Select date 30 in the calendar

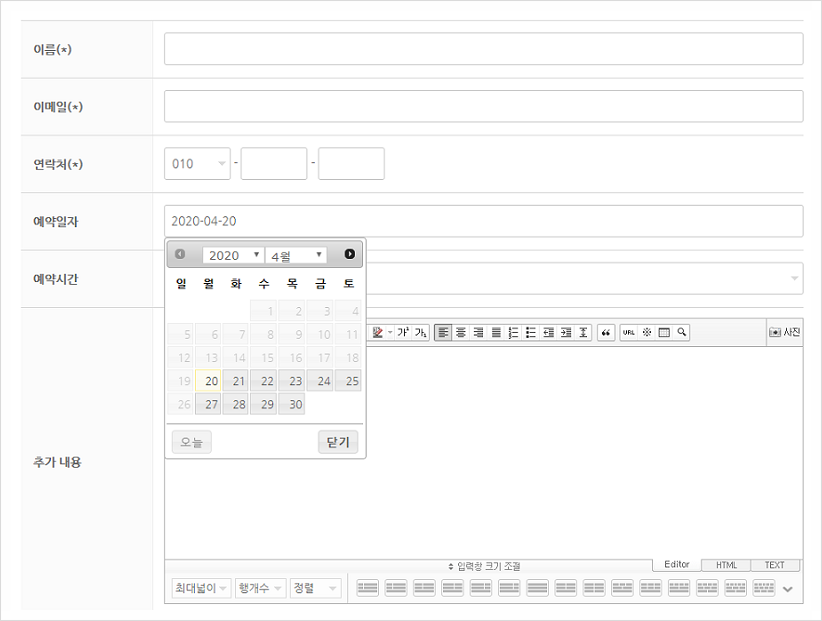point(292,404)
